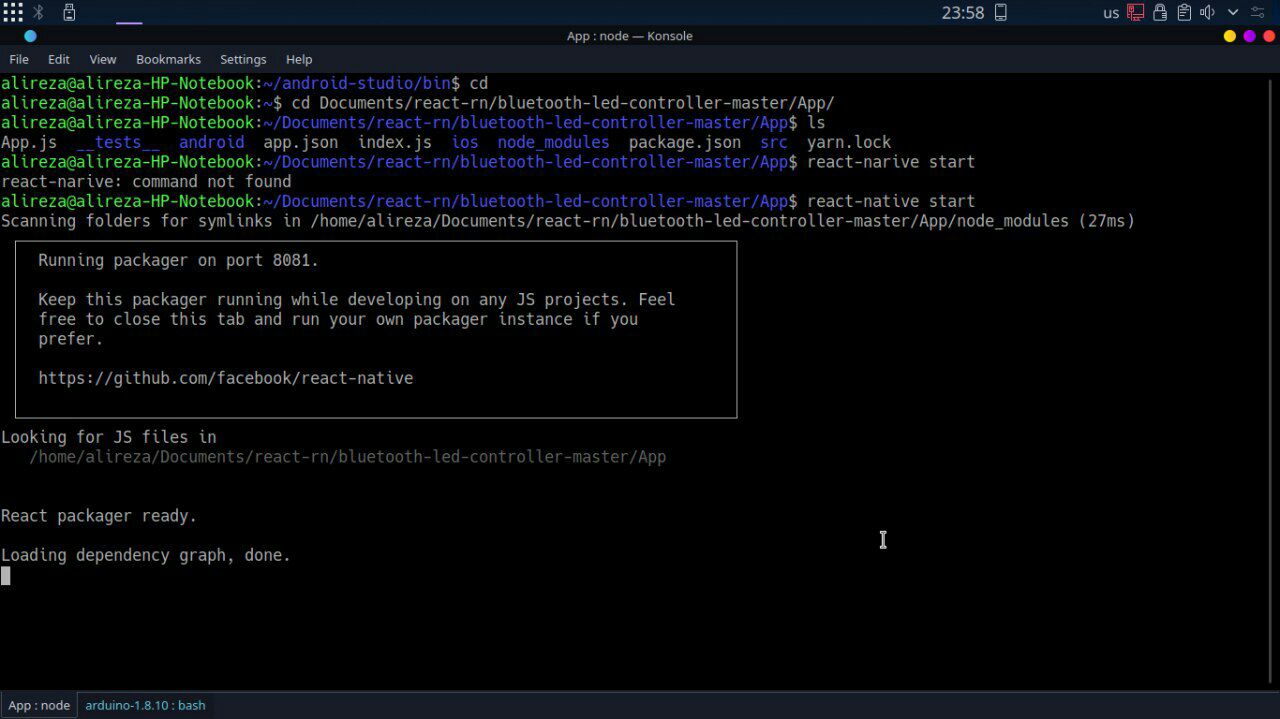1280x719 pixels.
Task: Expand hidden system tray icons arrow
Action: coord(1233,13)
